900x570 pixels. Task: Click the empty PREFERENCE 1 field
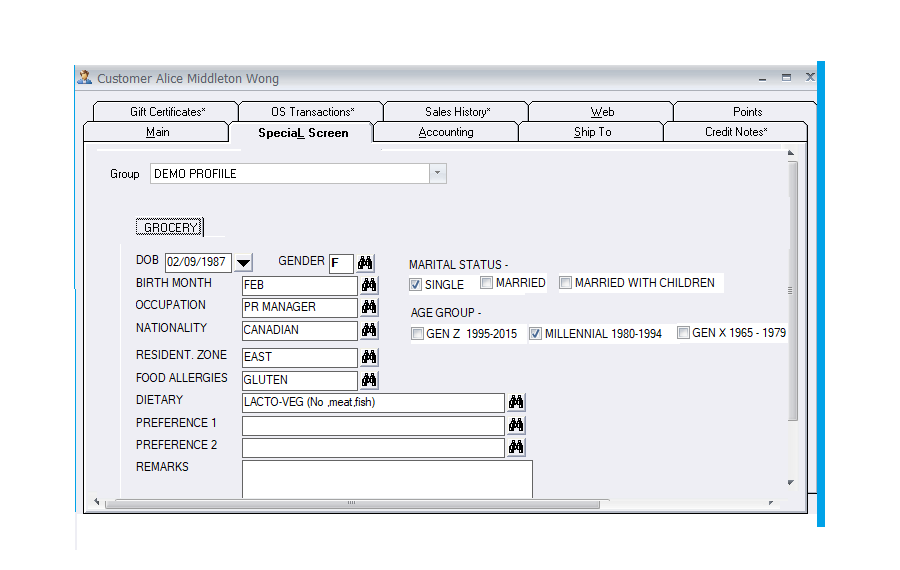click(373, 425)
